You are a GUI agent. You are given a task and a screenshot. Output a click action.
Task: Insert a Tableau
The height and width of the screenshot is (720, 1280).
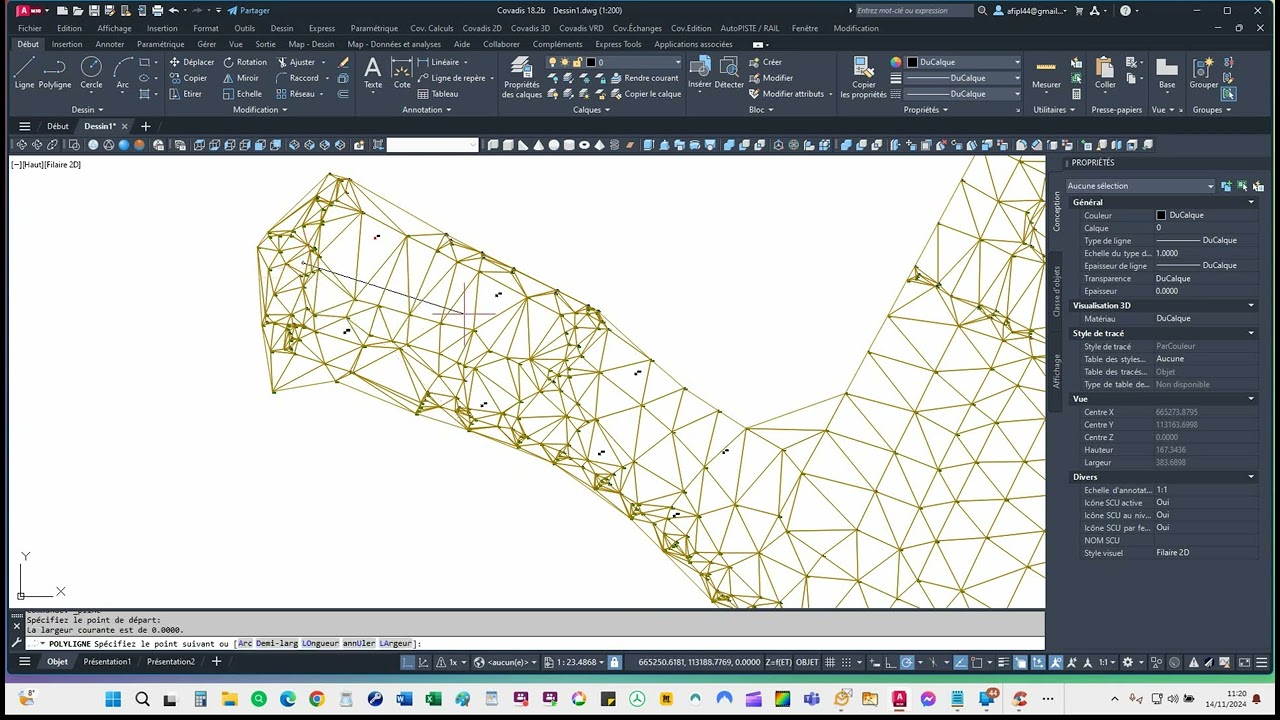pos(438,94)
